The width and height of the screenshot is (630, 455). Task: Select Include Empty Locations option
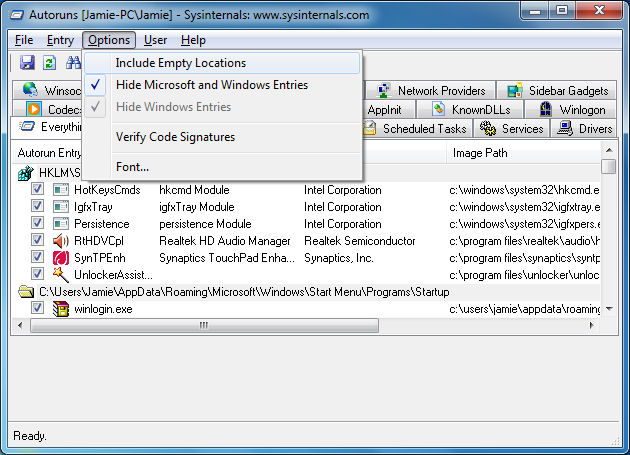pyautogui.click(x=223, y=63)
